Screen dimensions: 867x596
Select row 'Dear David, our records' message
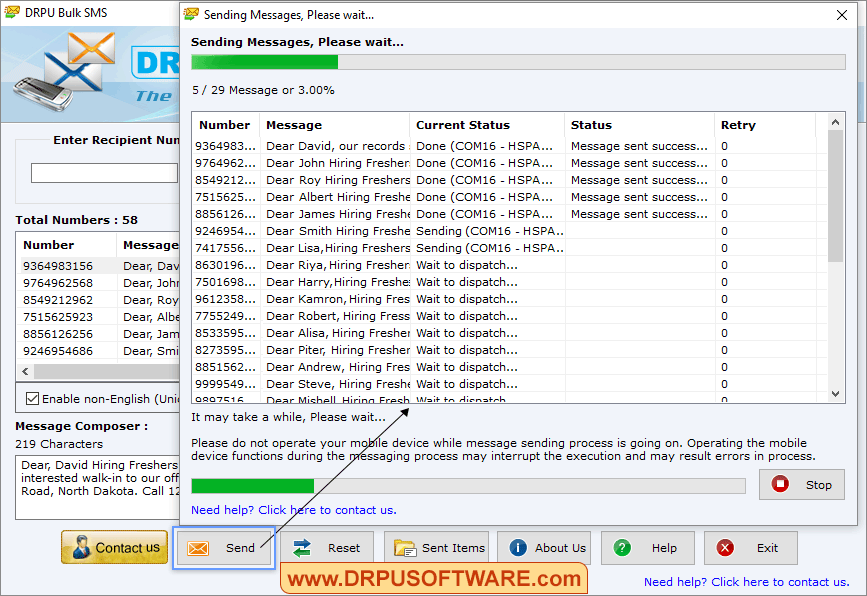pyautogui.click(x=336, y=146)
